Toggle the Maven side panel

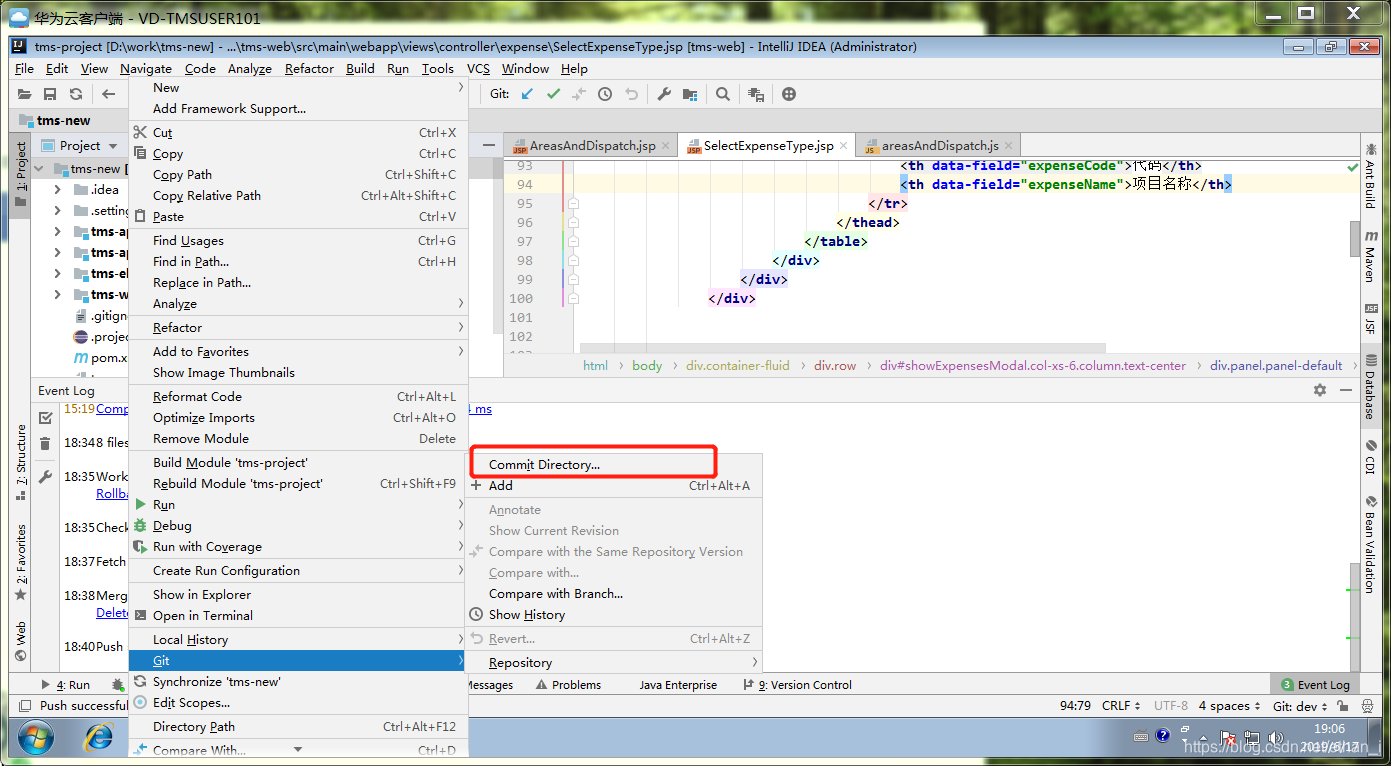click(1371, 256)
